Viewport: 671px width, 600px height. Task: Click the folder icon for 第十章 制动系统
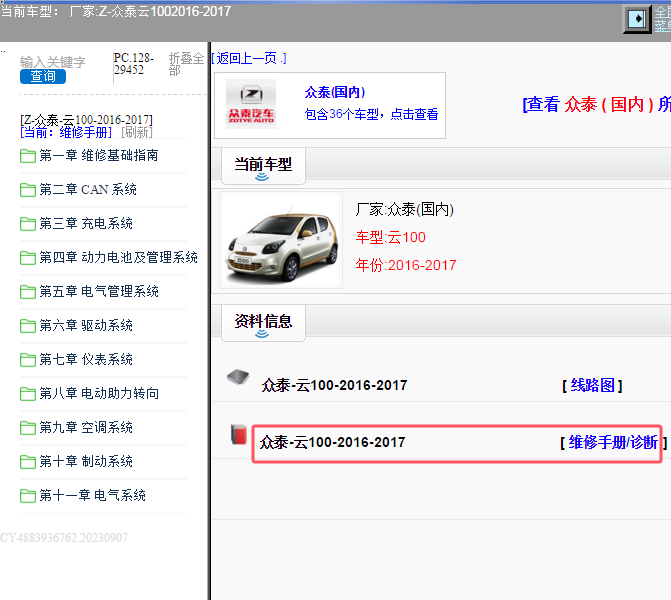pos(28,462)
